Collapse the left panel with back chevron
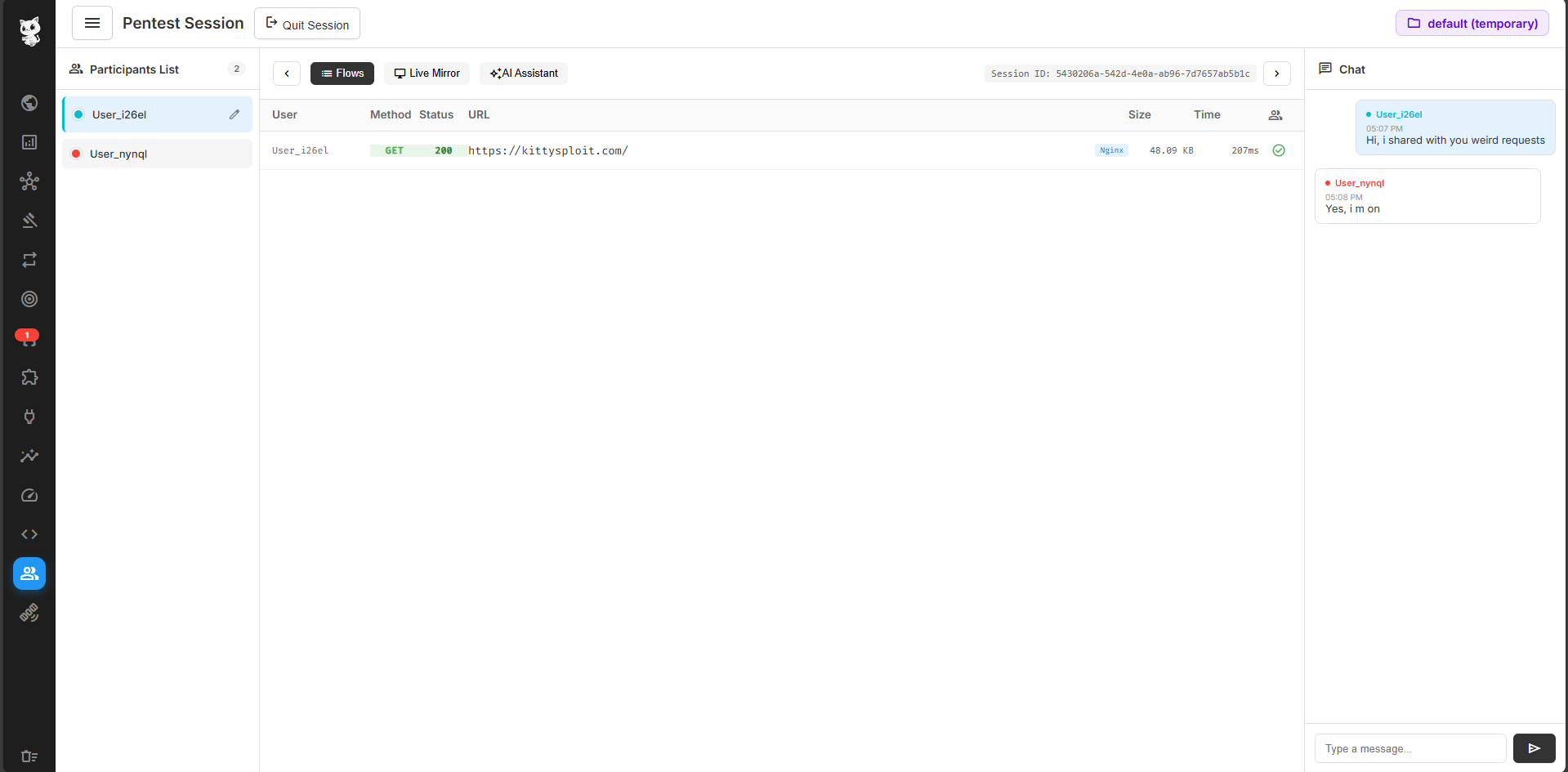This screenshot has height=772, width=1568. coord(286,73)
